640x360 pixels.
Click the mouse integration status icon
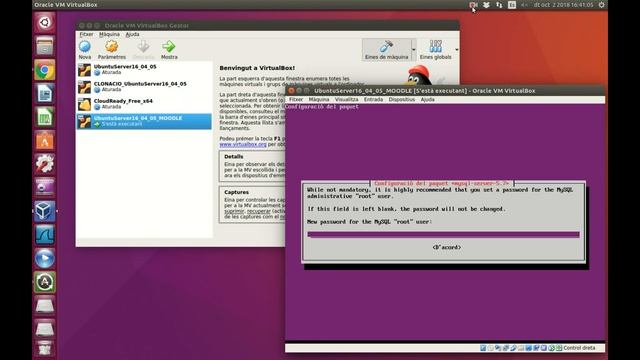tap(551, 348)
